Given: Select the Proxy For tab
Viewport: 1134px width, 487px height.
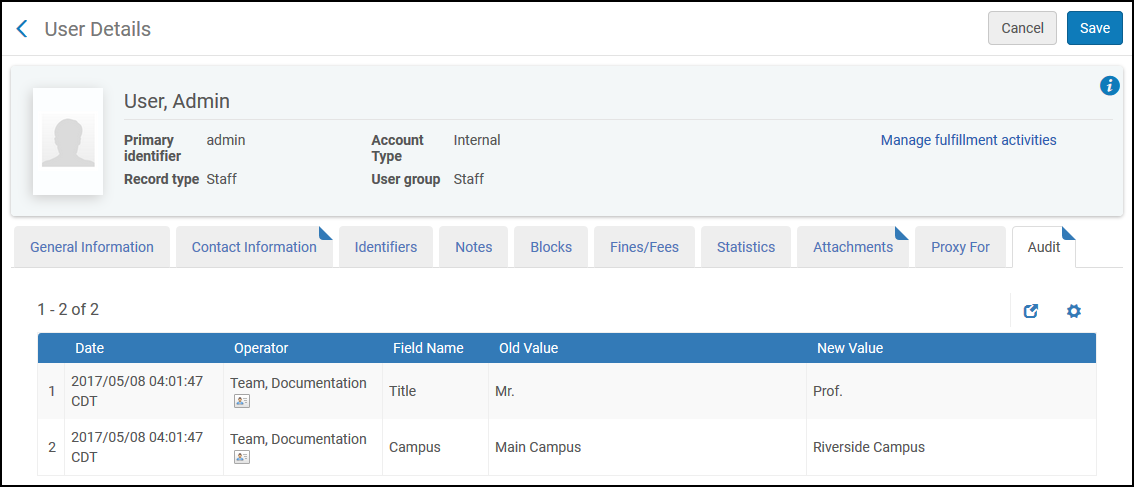Looking at the screenshot, I should coord(960,247).
